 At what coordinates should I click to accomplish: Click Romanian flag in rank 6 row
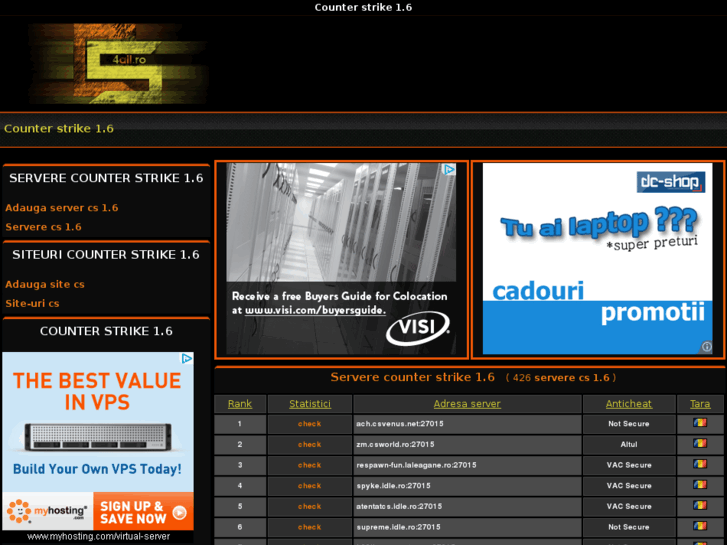click(700, 526)
